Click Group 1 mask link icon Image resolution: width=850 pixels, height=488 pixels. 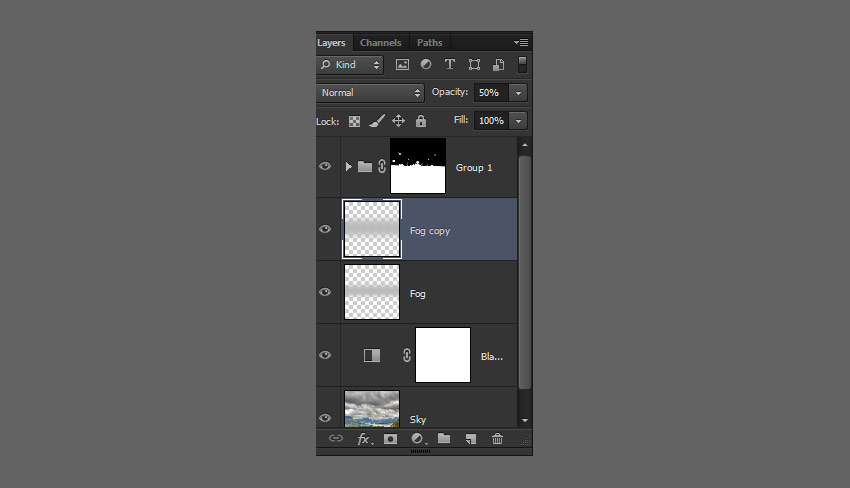(x=382, y=166)
